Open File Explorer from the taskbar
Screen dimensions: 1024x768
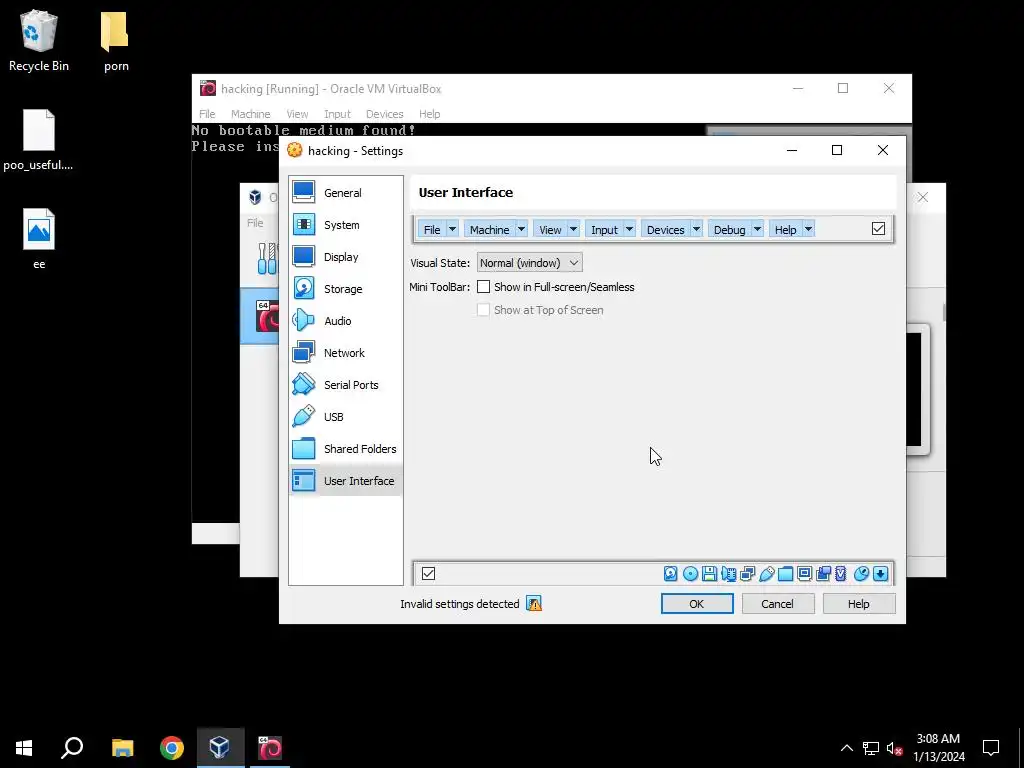123,748
